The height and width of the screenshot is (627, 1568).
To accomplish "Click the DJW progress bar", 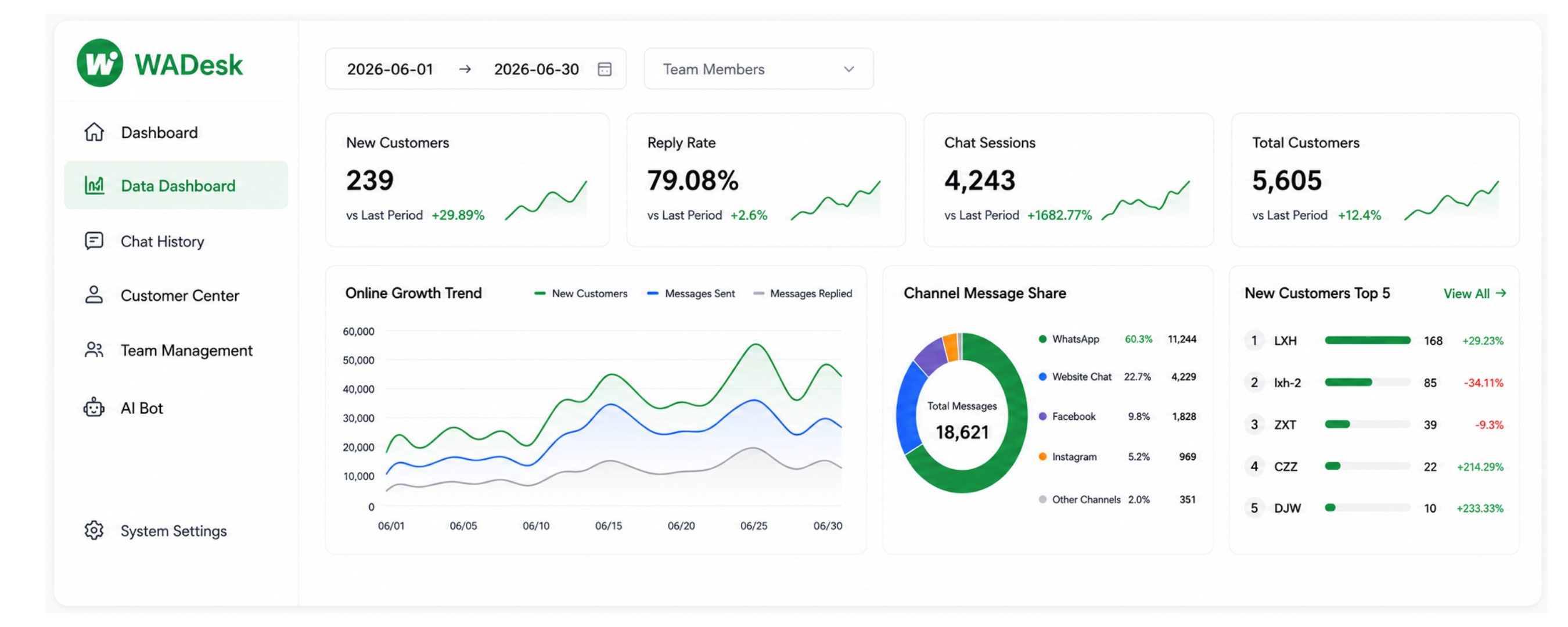I will 1367,507.
